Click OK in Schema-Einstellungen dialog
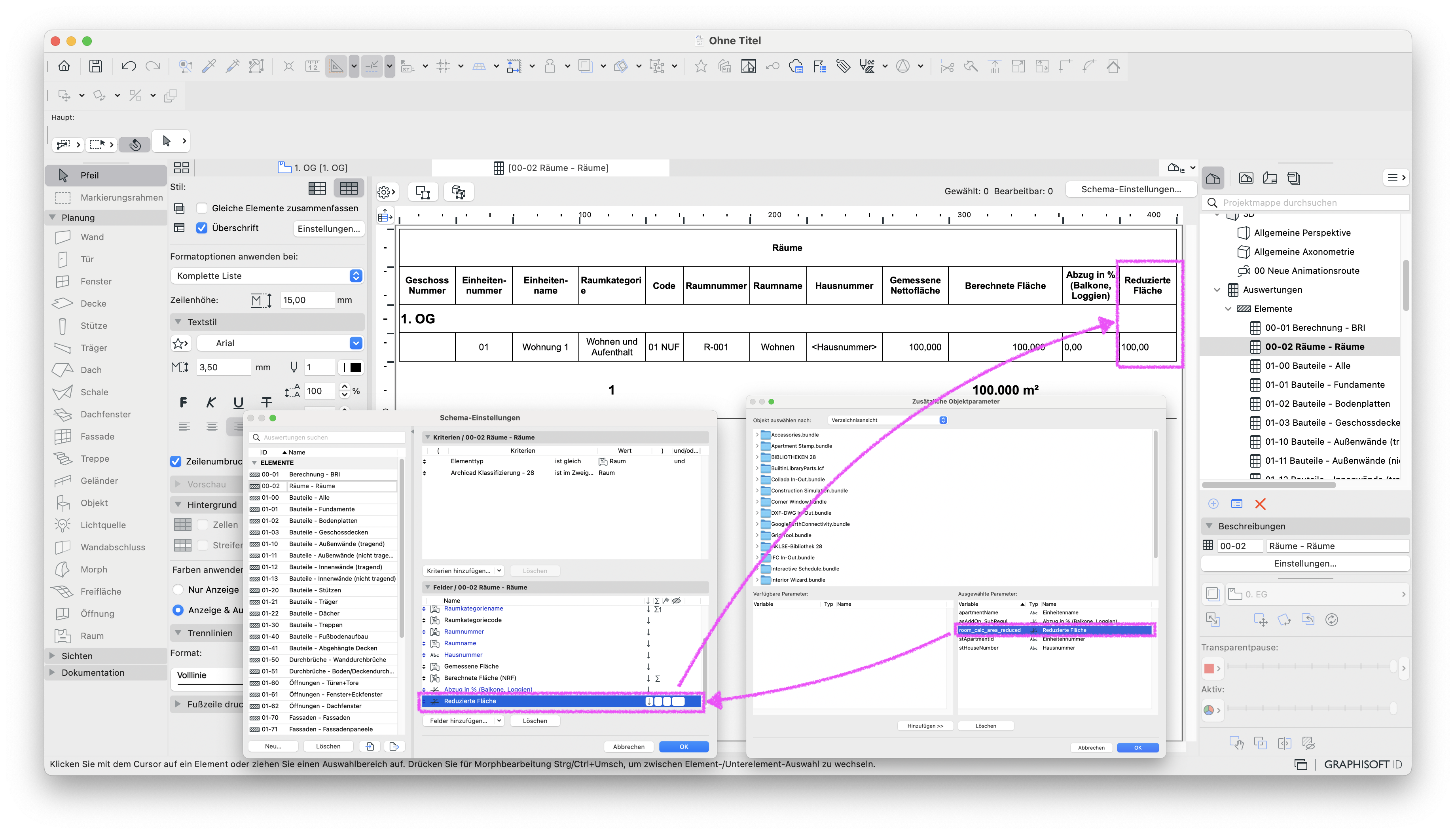Viewport: 1456px width, 834px height. pyautogui.click(x=683, y=747)
